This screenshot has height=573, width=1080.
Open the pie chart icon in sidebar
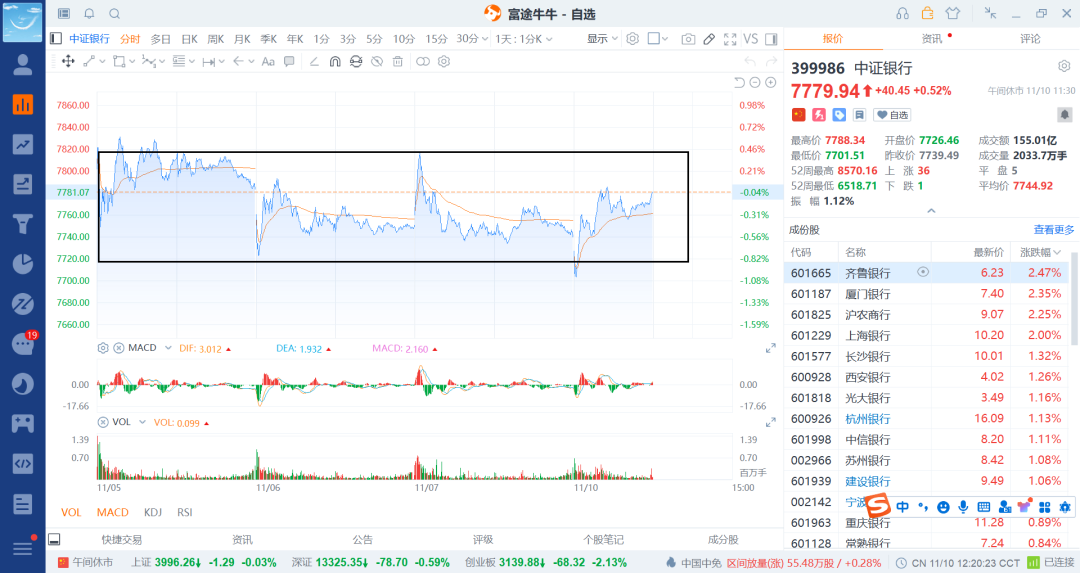click(23, 264)
